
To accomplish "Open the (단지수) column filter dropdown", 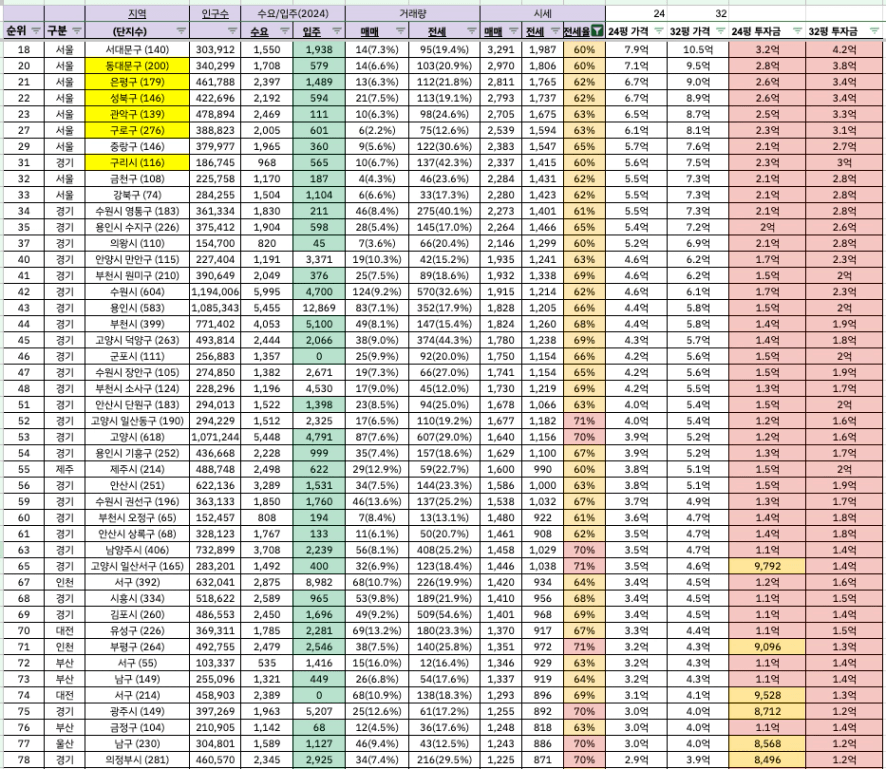I will click(181, 31).
